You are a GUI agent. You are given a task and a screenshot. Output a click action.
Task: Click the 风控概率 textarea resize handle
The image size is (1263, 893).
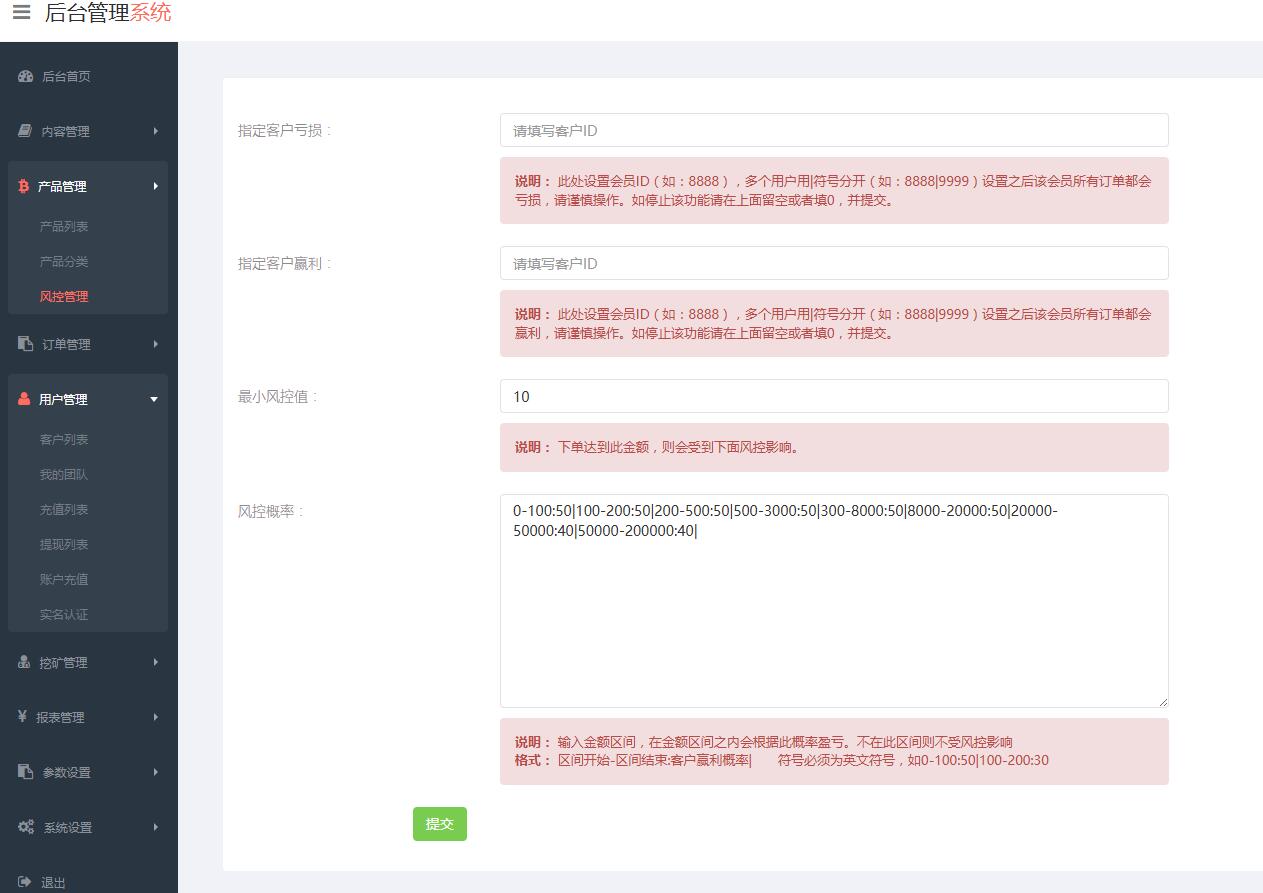point(1162,702)
